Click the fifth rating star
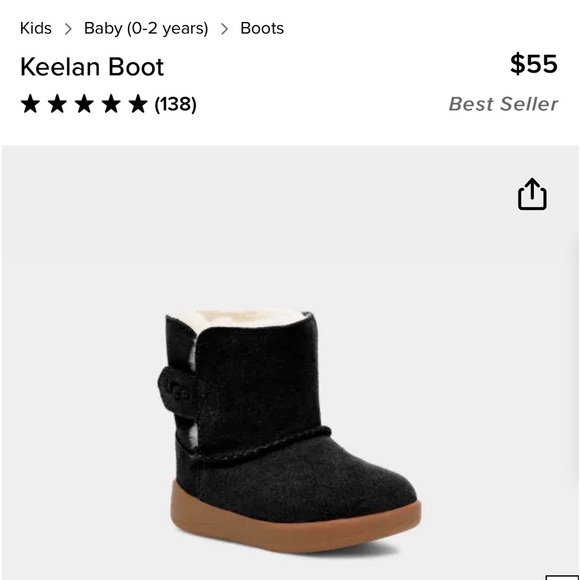This screenshot has width=580, height=580. [138, 104]
